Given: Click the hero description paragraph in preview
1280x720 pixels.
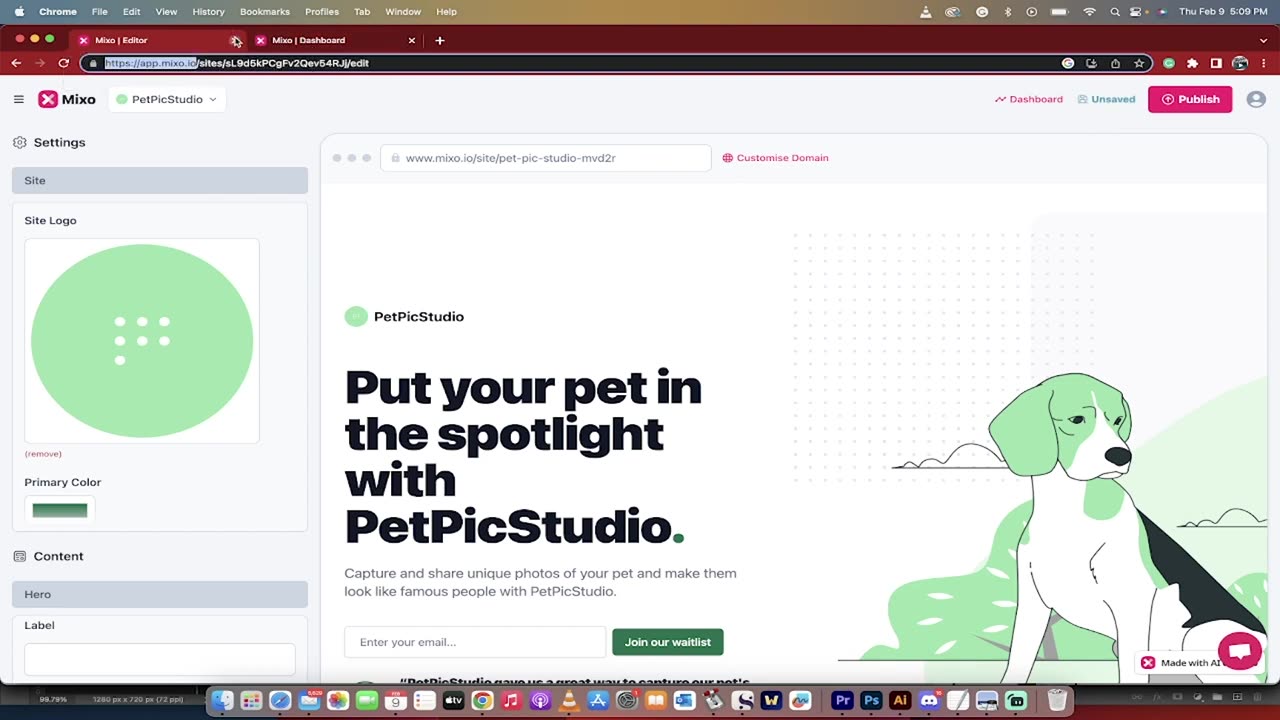Looking at the screenshot, I should tap(540, 582).
